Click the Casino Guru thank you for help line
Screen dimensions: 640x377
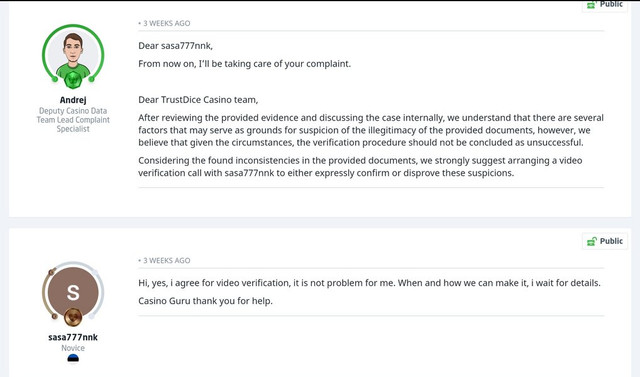205,301
